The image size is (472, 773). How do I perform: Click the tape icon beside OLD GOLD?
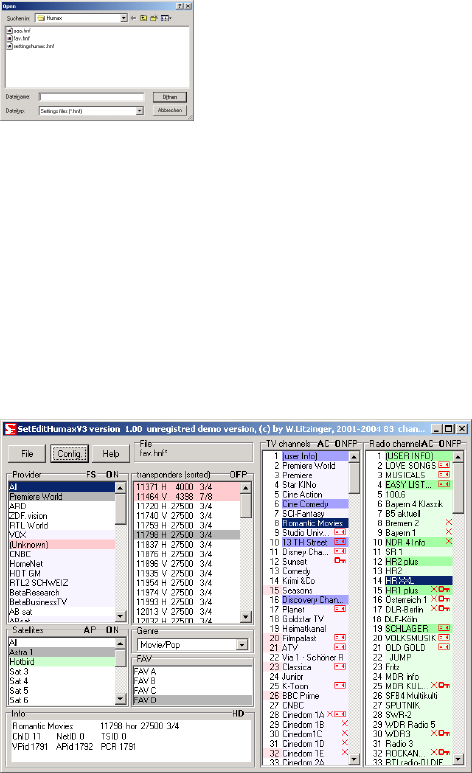(x=444, y=647)
